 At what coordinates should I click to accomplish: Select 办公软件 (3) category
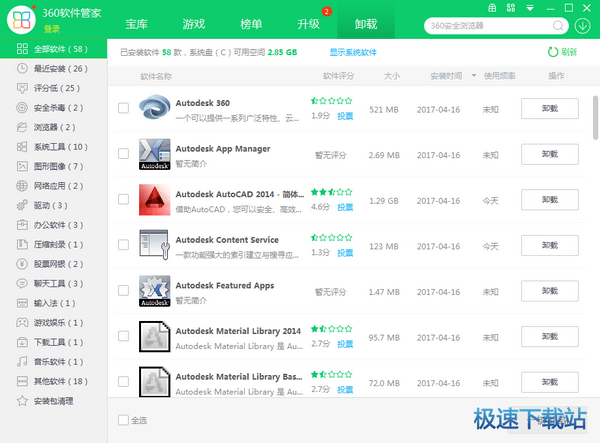pos(54,225)
